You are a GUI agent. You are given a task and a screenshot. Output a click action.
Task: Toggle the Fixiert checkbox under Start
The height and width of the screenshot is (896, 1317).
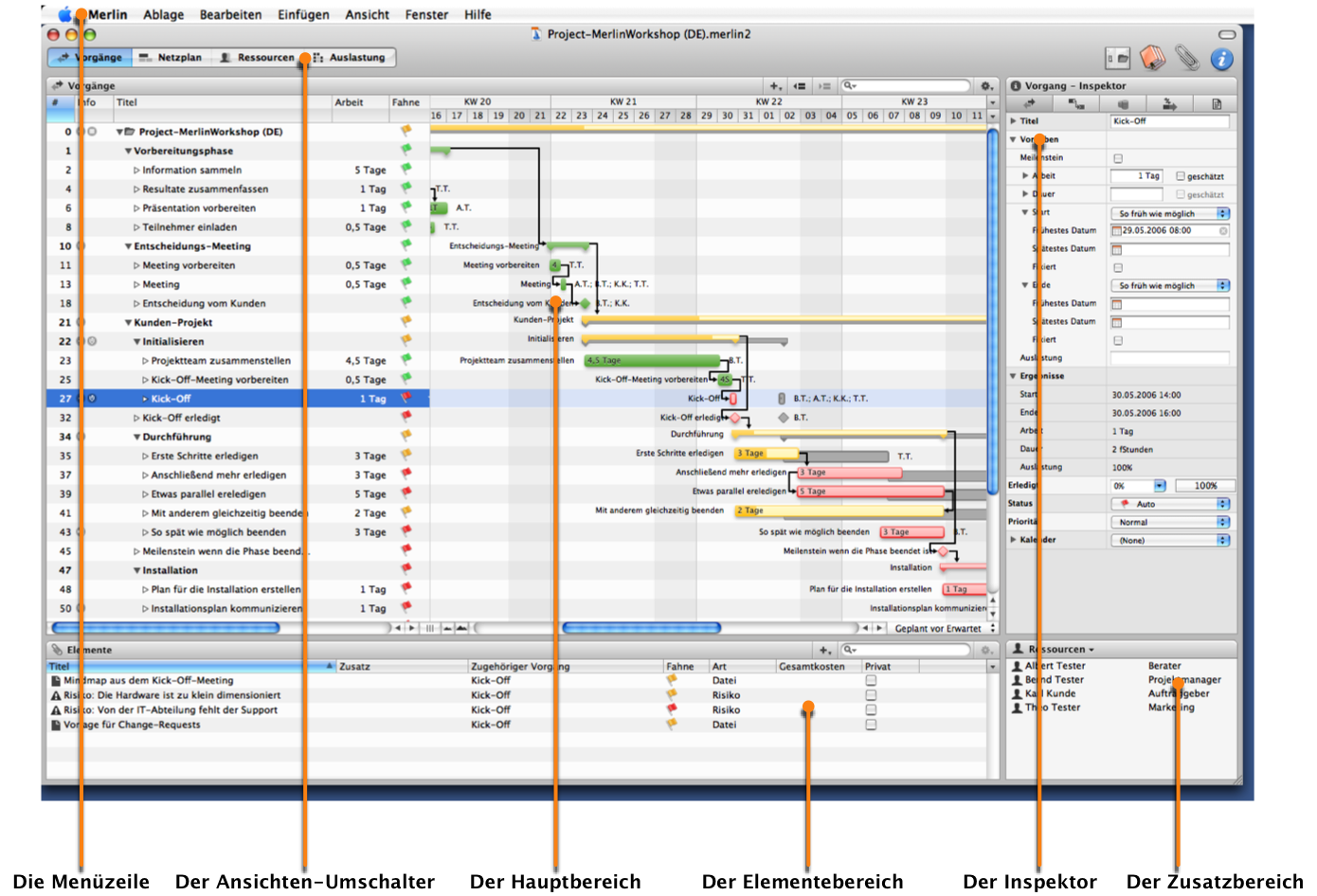(x=1118, y=267)
